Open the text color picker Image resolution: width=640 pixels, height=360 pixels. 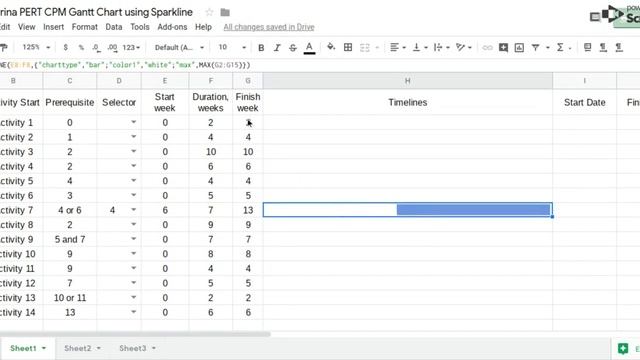click(309, 48)
